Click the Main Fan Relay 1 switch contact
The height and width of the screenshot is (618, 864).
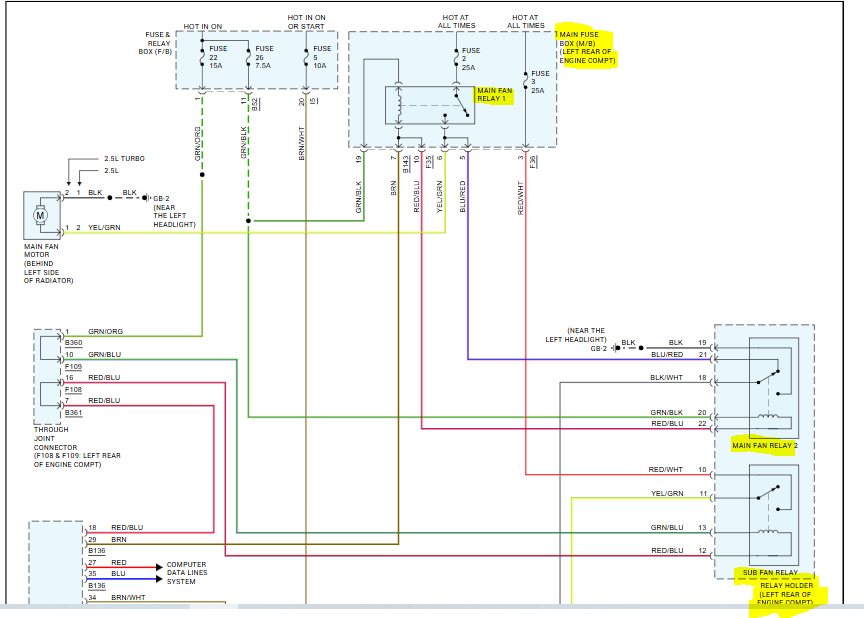pos(462,105)
